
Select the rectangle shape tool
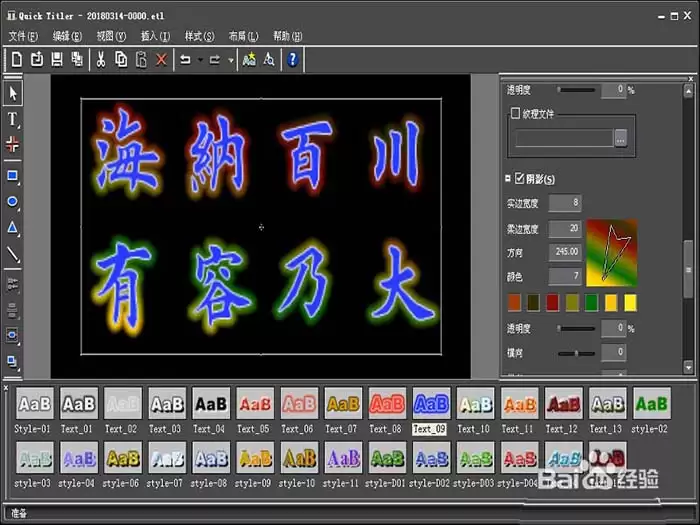[12, 175]
